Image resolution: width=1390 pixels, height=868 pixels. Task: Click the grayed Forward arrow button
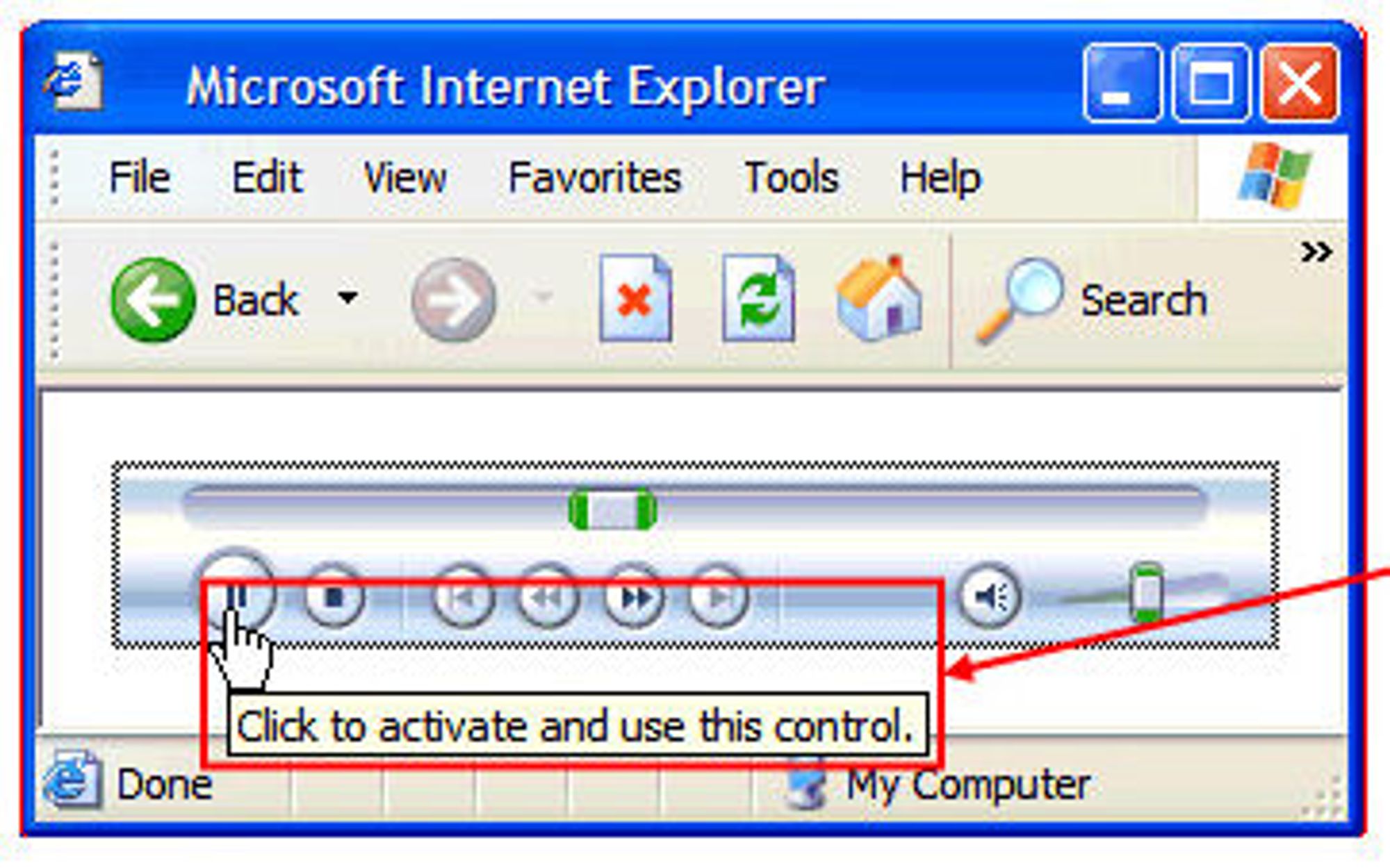point(453,300)
